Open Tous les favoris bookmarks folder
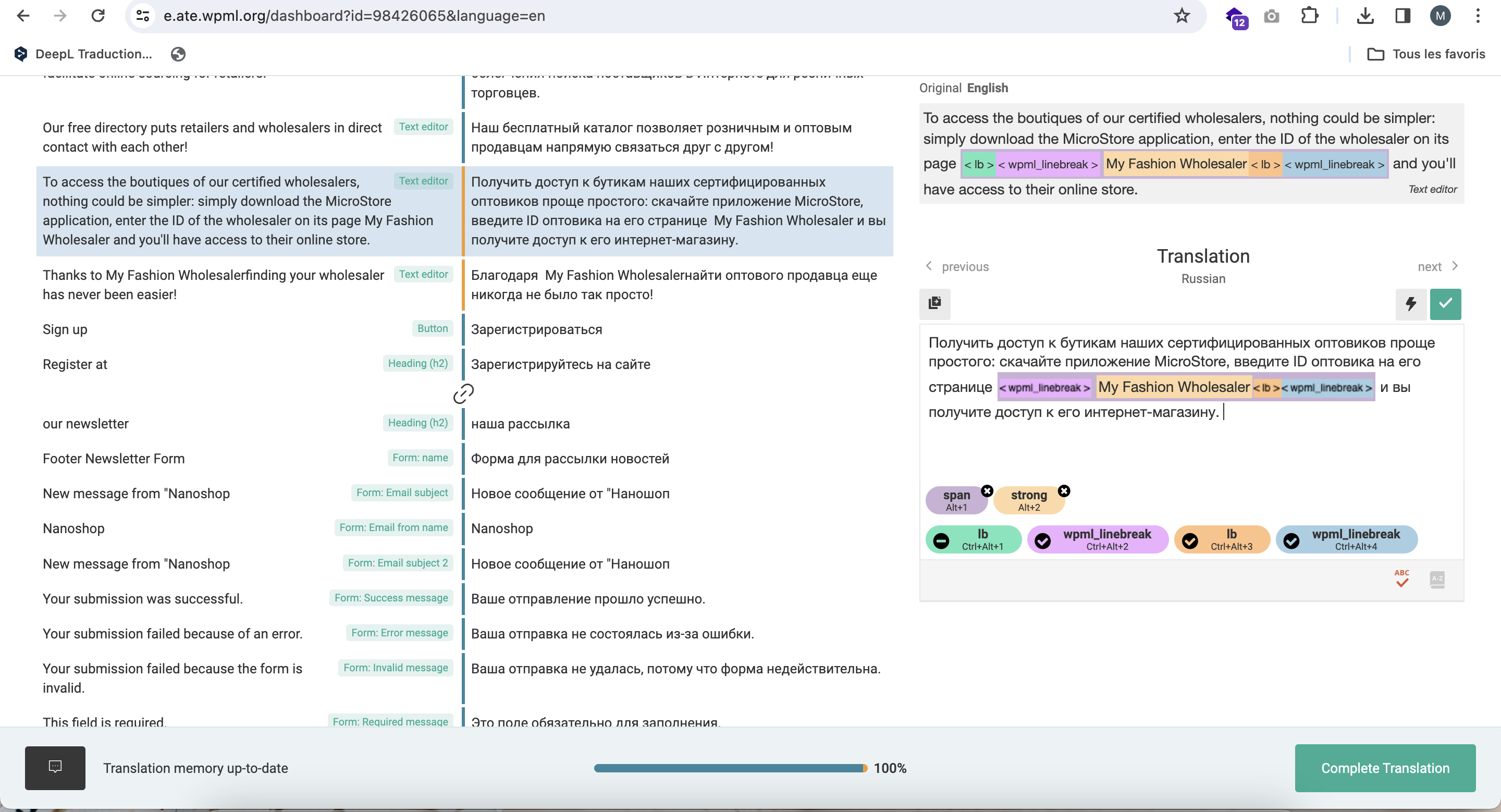The width and height of the screenshot is (1501, 812). 1426,54
